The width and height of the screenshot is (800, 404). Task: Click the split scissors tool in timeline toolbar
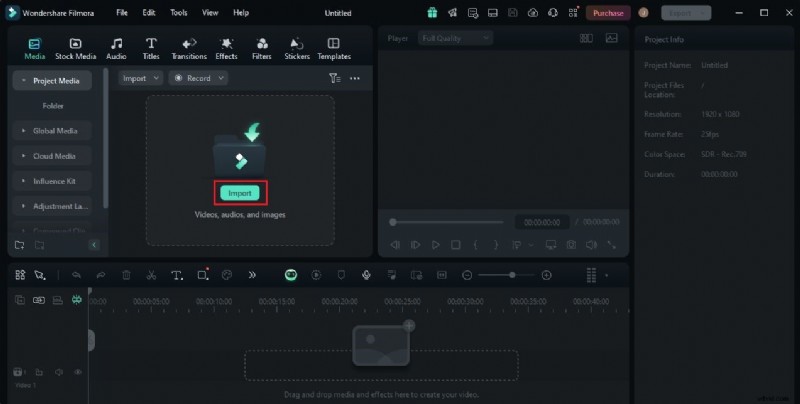[x=150, y=275]
